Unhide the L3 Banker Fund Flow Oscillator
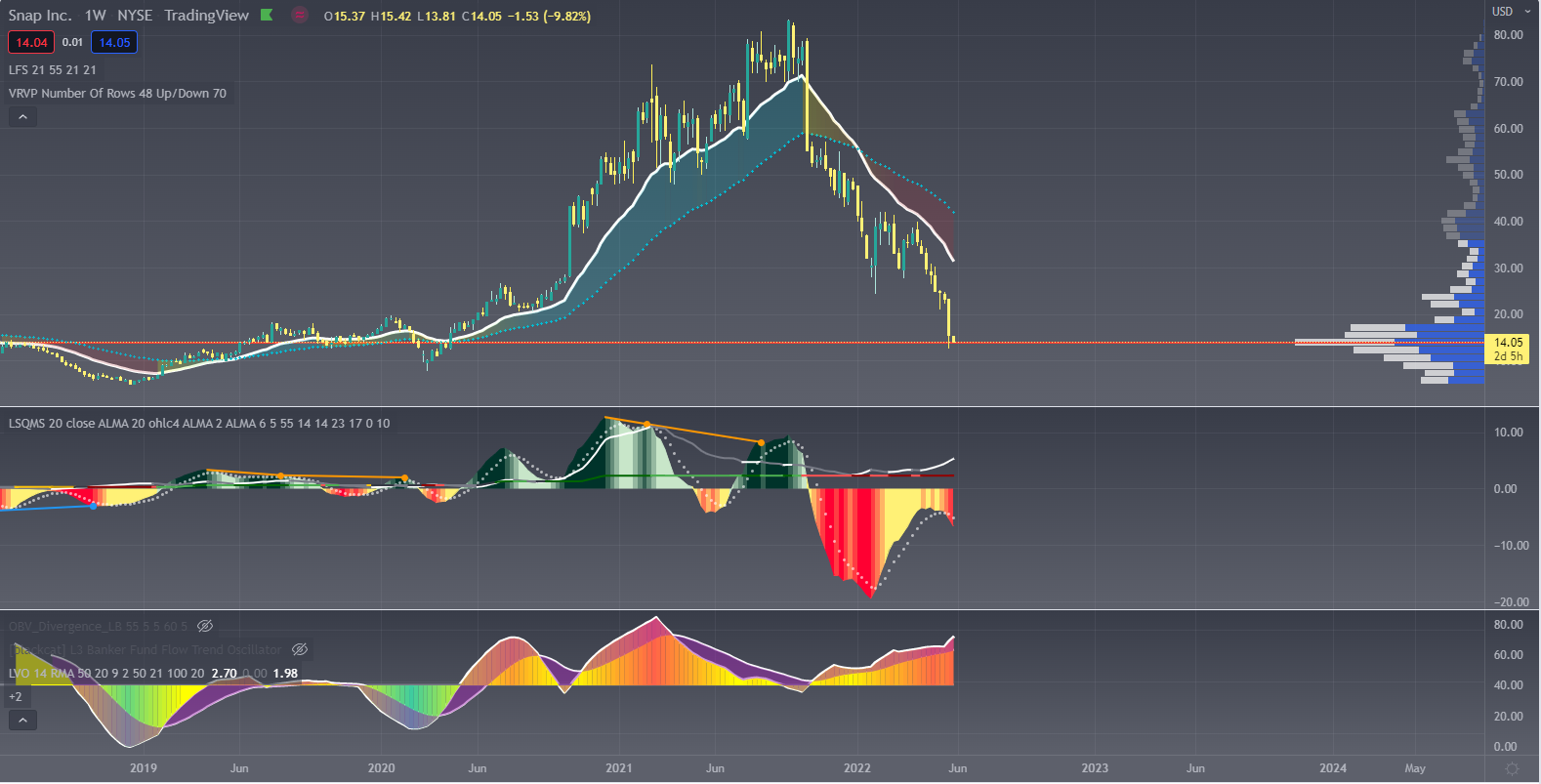This screenshot has height=784, width=1541. tap(300, 649)
